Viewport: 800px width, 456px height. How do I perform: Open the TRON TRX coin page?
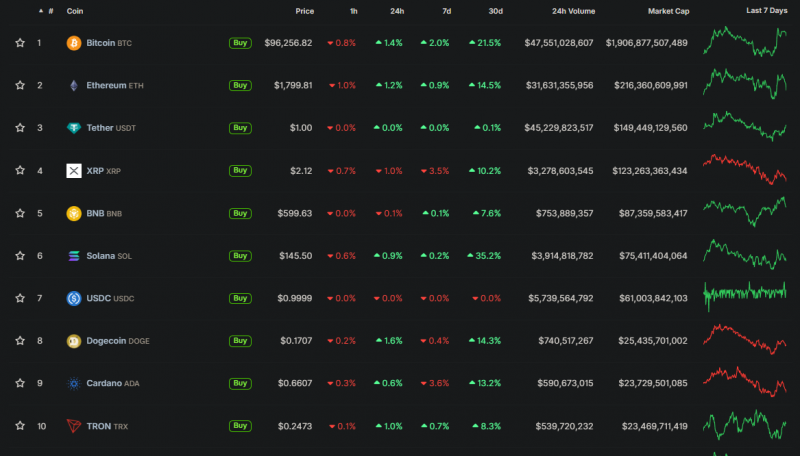(107, 426)
